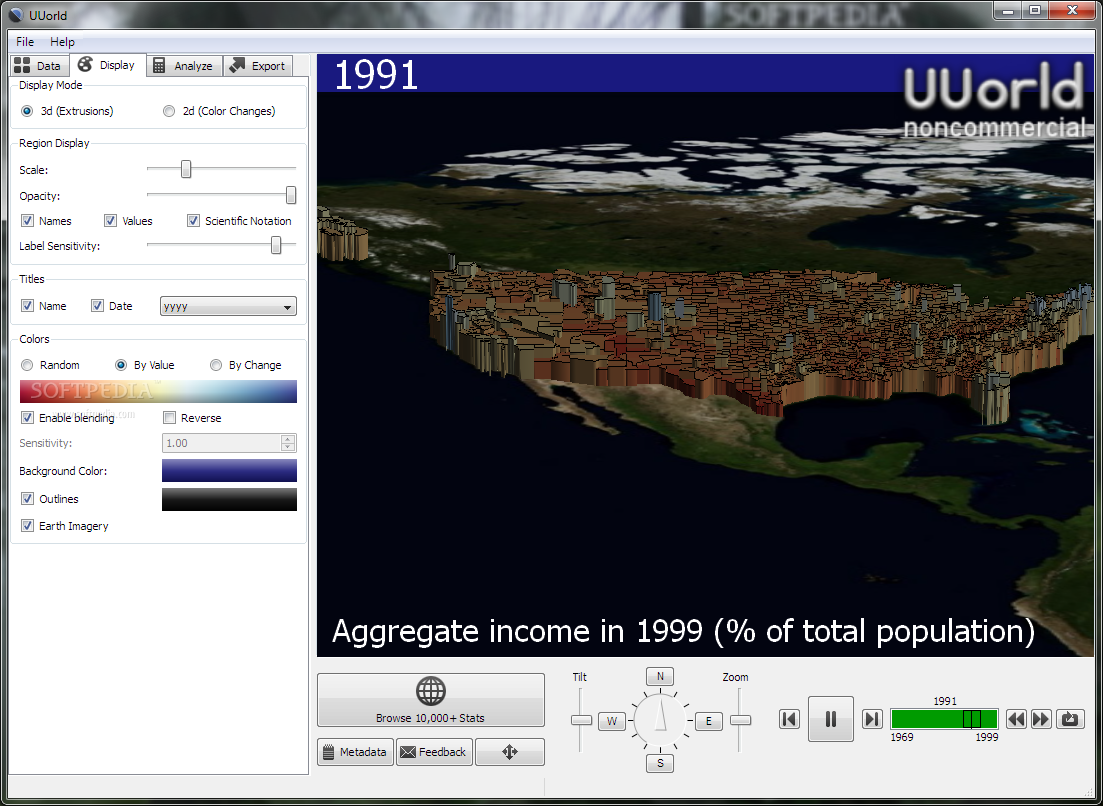Adjust the Label Sensitivity slider handle
Screen dimensions: 1103x806
tap(276, 245)
